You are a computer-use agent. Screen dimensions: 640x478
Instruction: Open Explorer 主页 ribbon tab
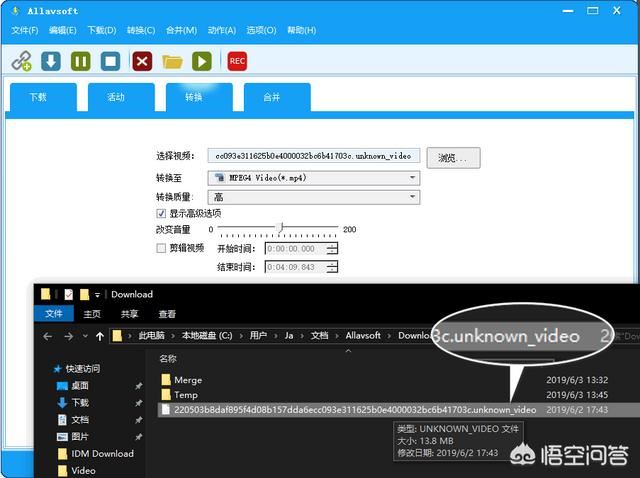tap(92, 313)
